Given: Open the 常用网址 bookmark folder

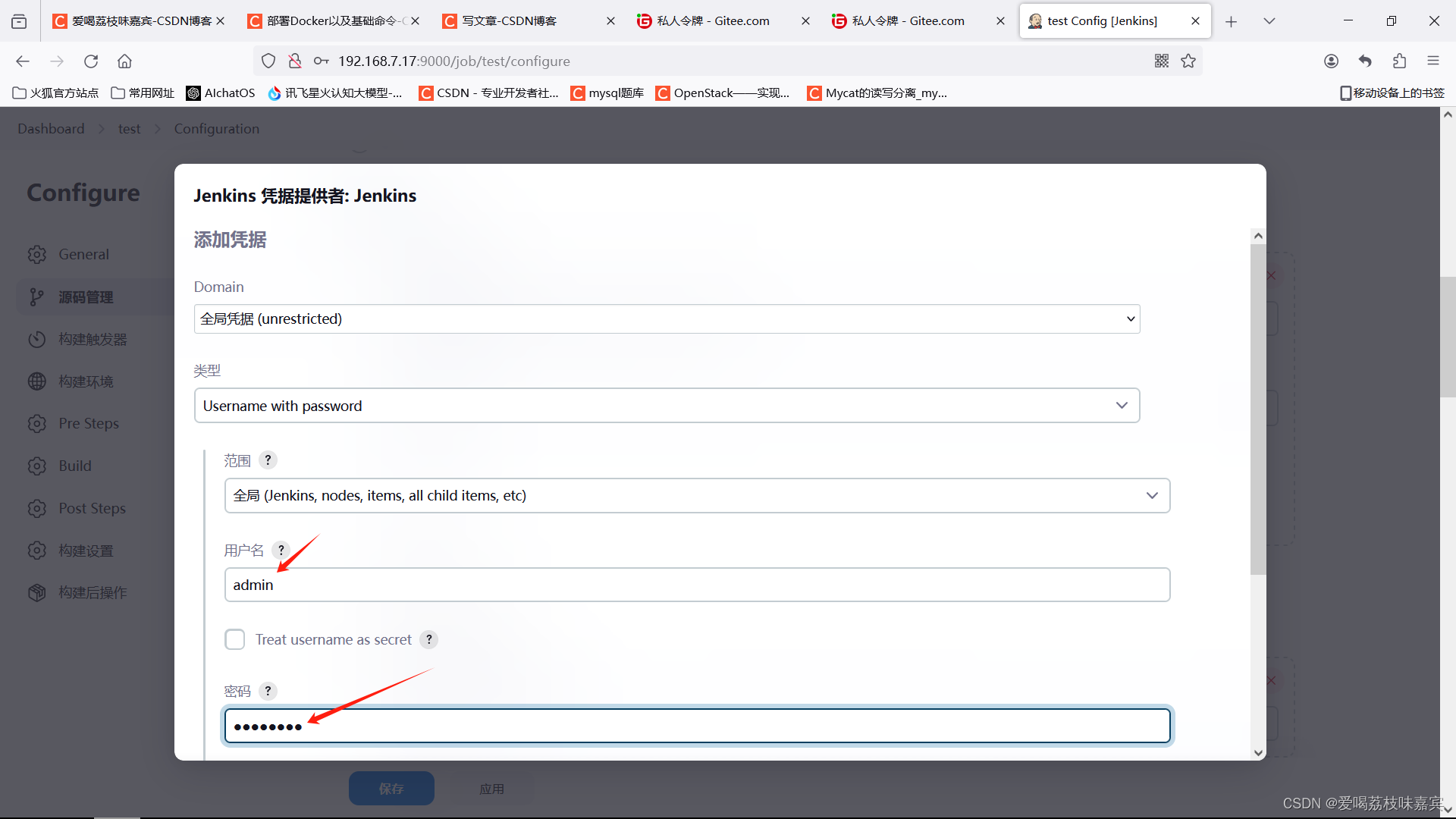Looking at the screenshot, I should [143, 93].
